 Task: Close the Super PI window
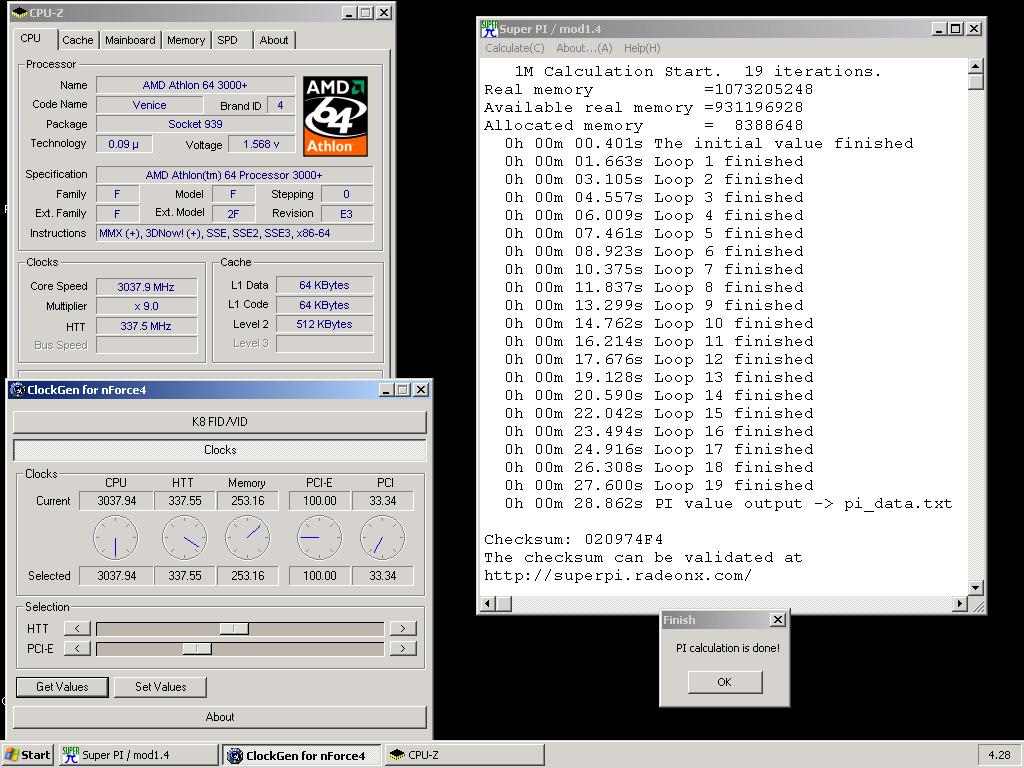click(x=974, y=29)
